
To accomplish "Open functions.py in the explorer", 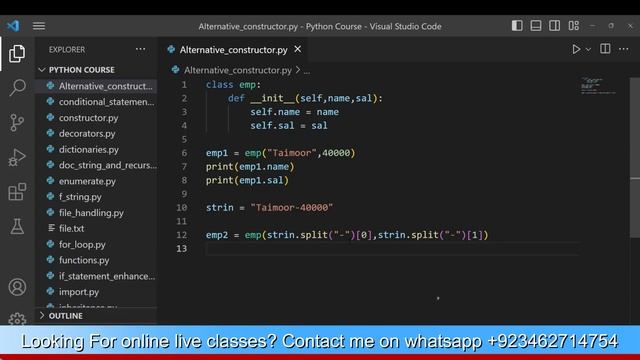I will click(x=97, y=260).
